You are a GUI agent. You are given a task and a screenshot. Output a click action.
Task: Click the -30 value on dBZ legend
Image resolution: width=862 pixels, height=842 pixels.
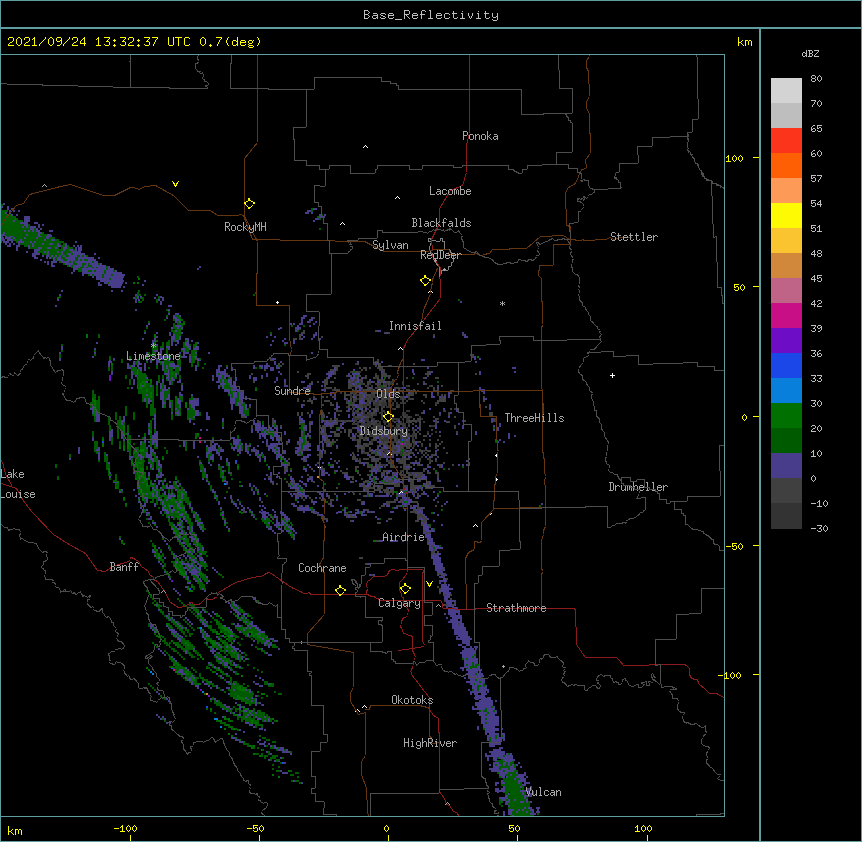(819, 528)
